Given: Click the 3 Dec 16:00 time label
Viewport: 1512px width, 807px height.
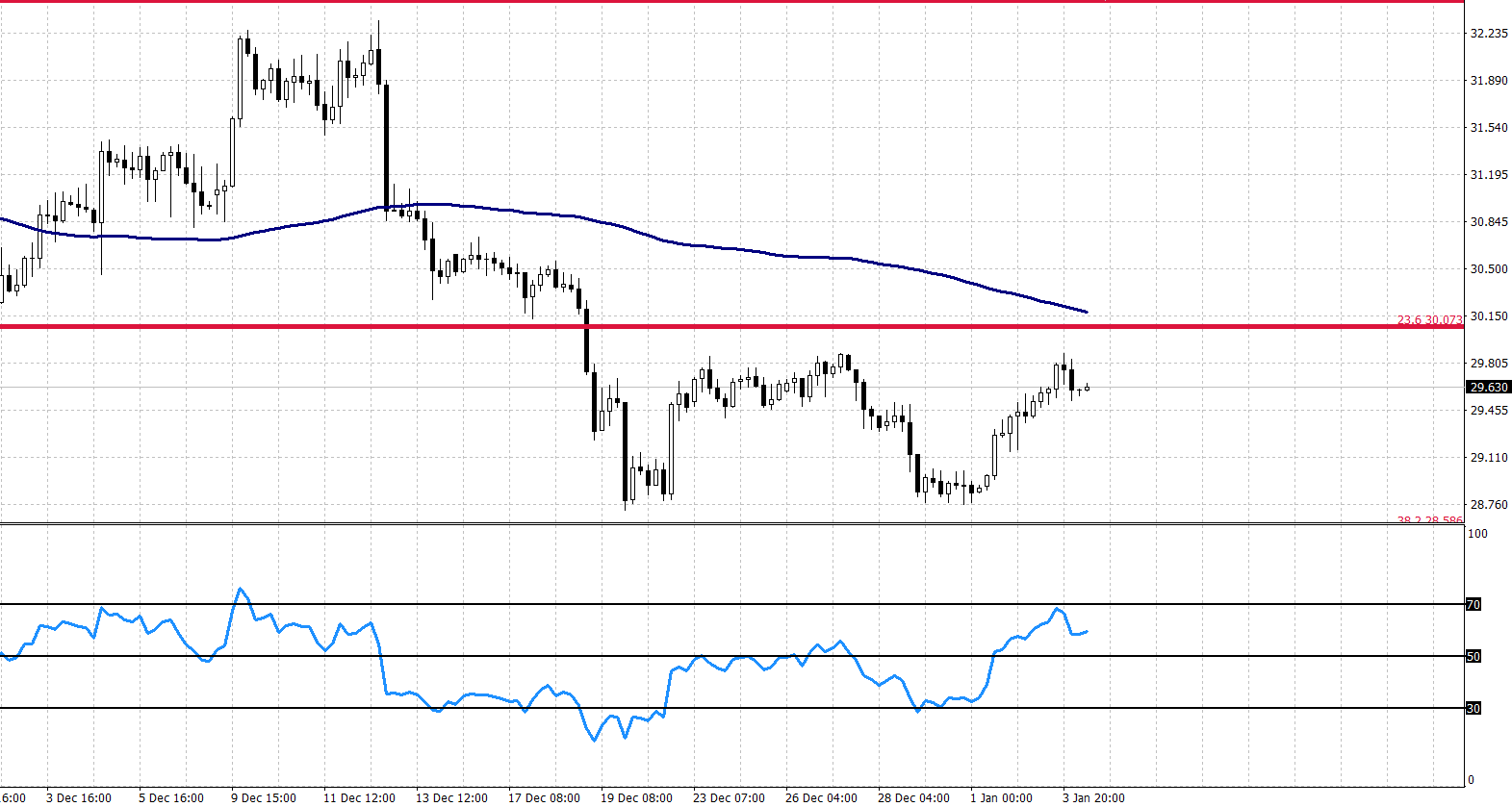Looking at the screenshot, I should click(x=79, y=797).
